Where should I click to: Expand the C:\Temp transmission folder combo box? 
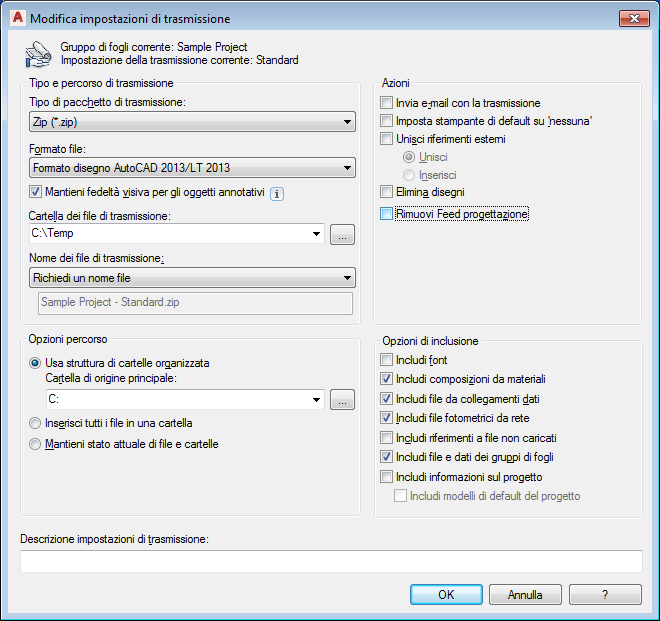coord(317,236)
